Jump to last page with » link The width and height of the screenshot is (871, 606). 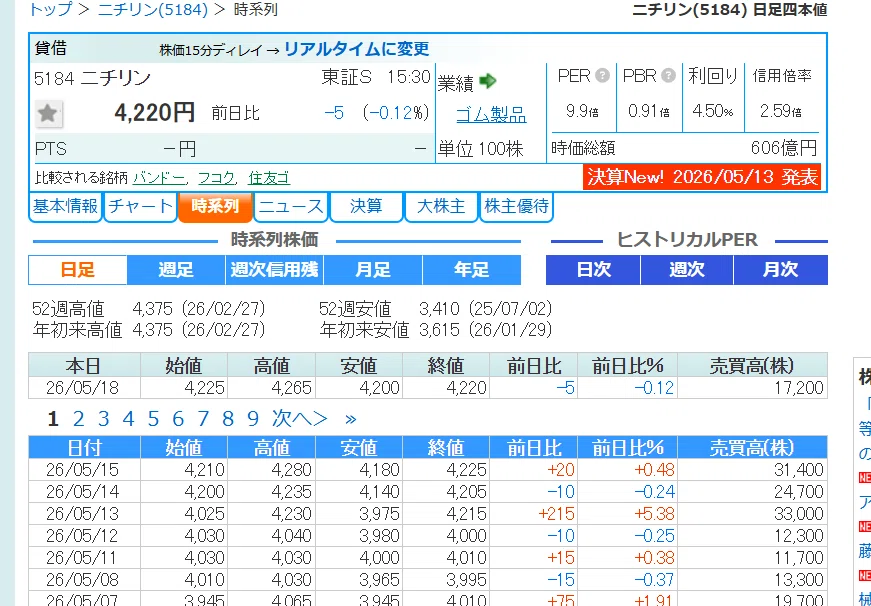click(x=351, y=419)
